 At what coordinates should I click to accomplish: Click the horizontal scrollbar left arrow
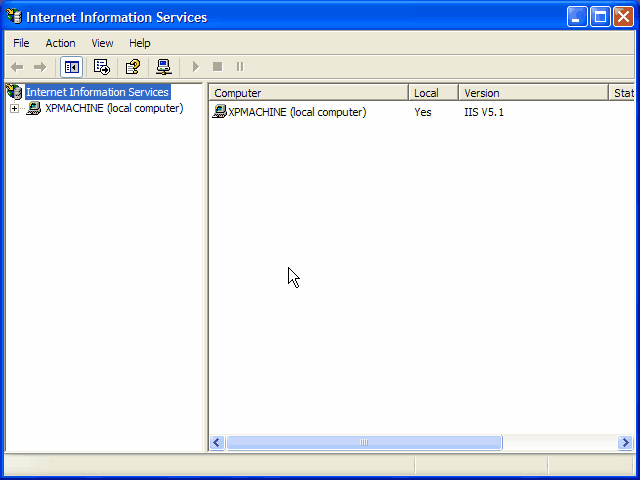[x=217, y=442]
